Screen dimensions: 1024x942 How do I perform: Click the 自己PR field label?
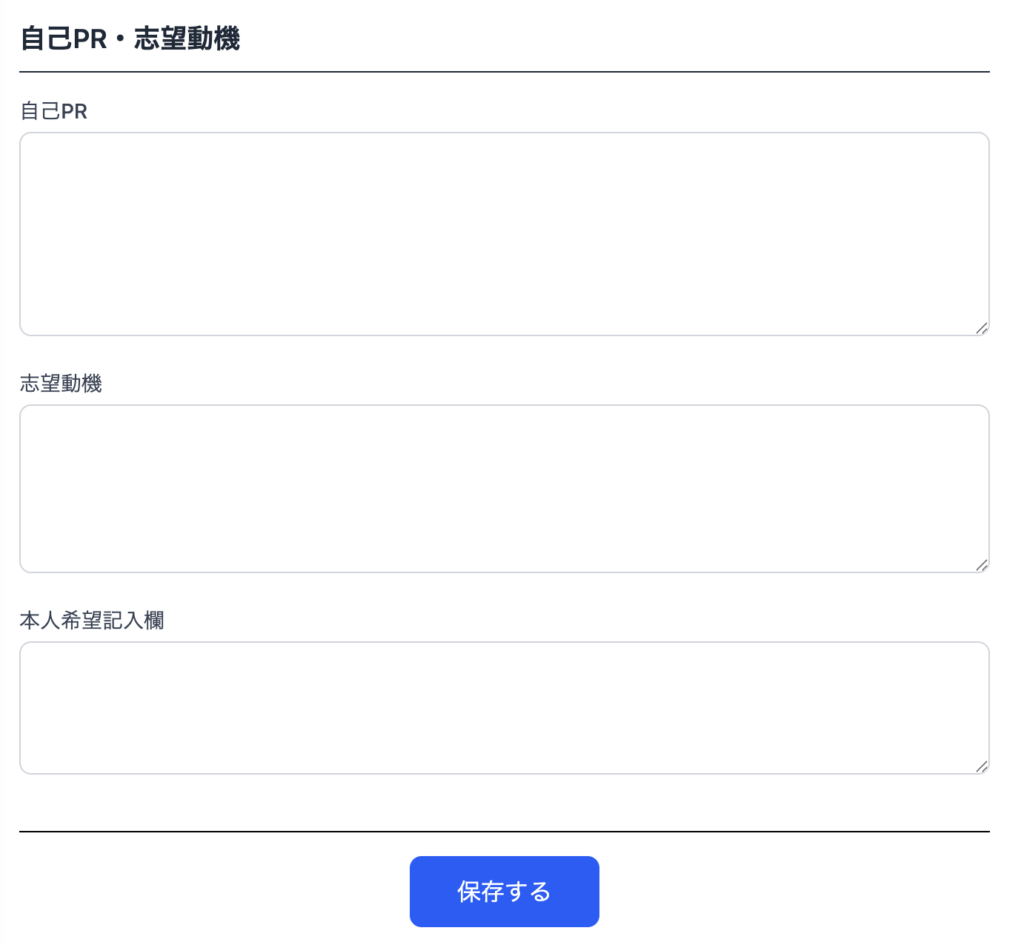point(54,112)
